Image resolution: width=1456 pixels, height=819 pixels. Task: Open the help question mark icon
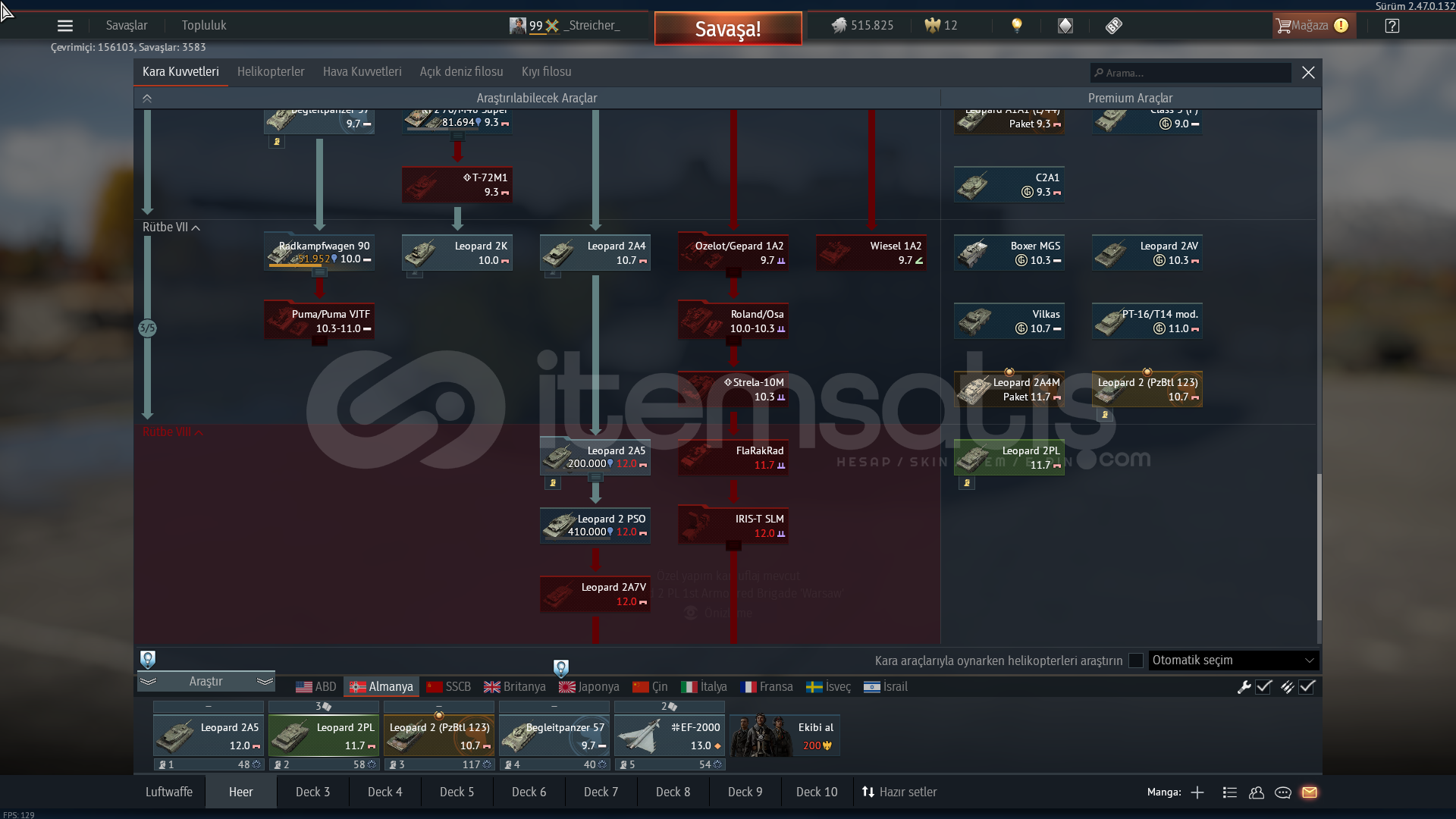(1392, 26)
